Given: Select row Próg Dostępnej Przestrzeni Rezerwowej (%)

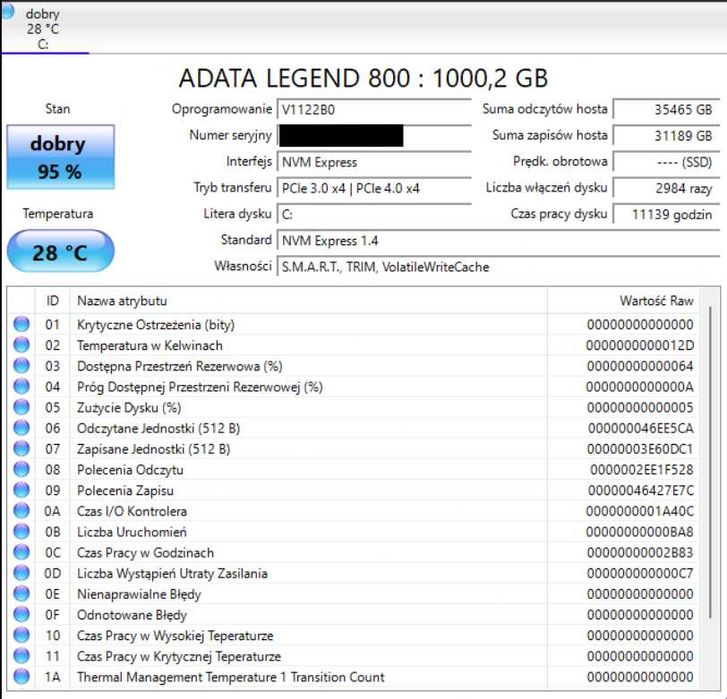Looking at the screenshot, I should [353, 387].
